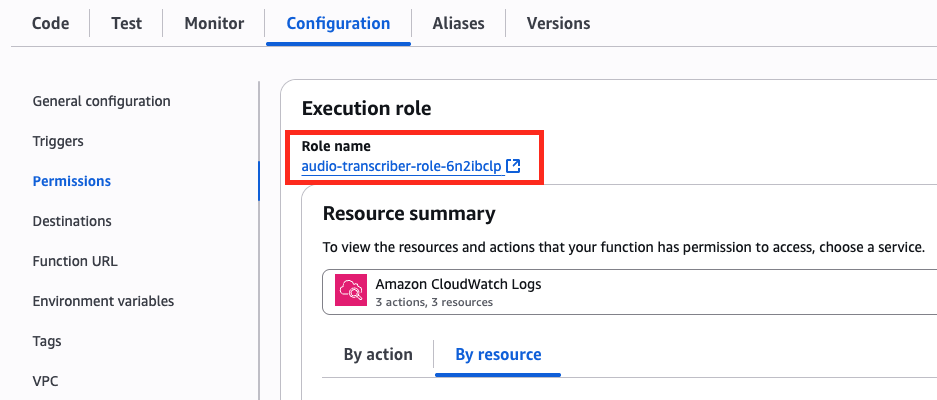Select Permissions in the side menu
Viewport: 937px width, 400px height.
click(x=72, y=181)
